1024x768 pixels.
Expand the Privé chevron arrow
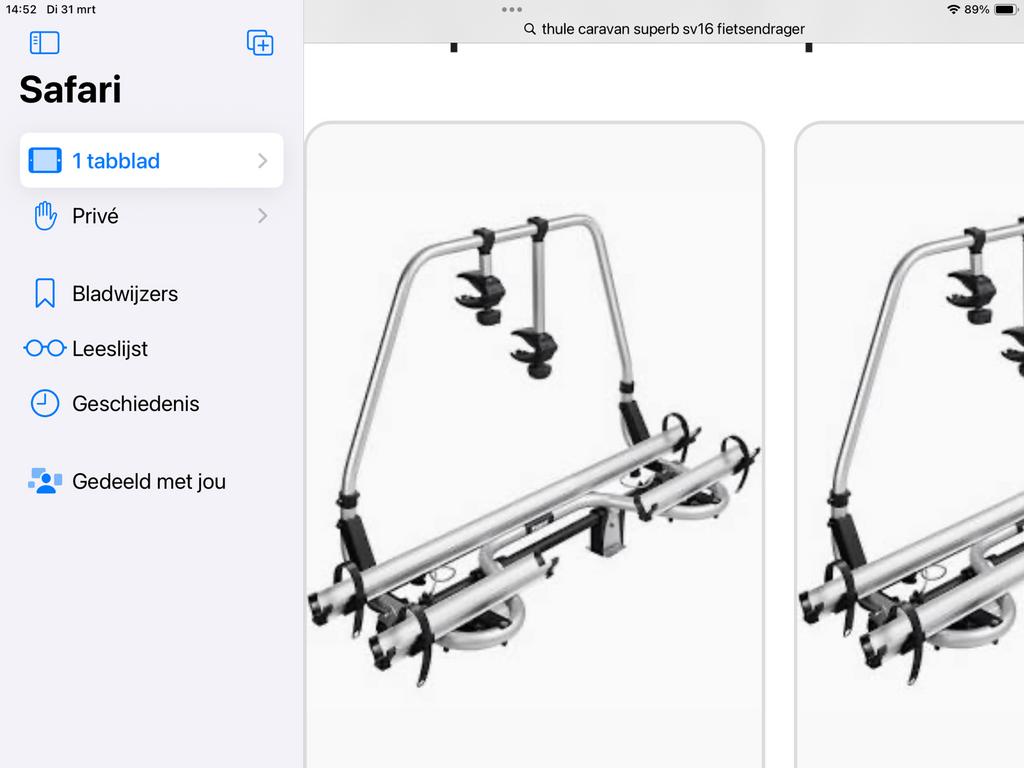[x=263, y=216]
